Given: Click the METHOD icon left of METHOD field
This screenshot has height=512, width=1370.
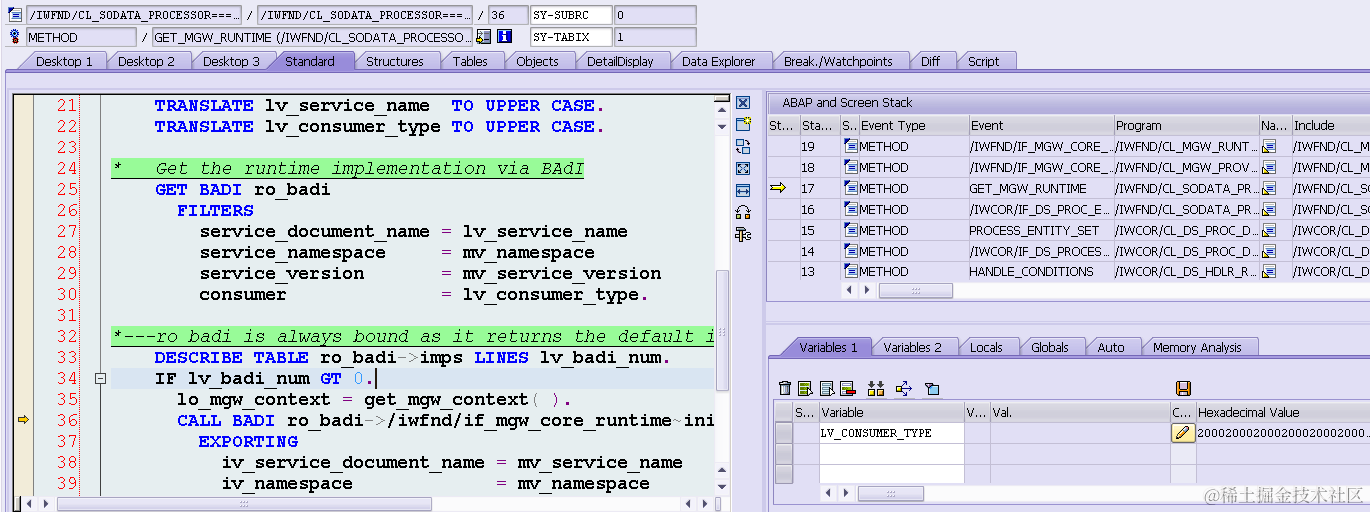Looking at the screenshot, I should (x=15, y=37).
